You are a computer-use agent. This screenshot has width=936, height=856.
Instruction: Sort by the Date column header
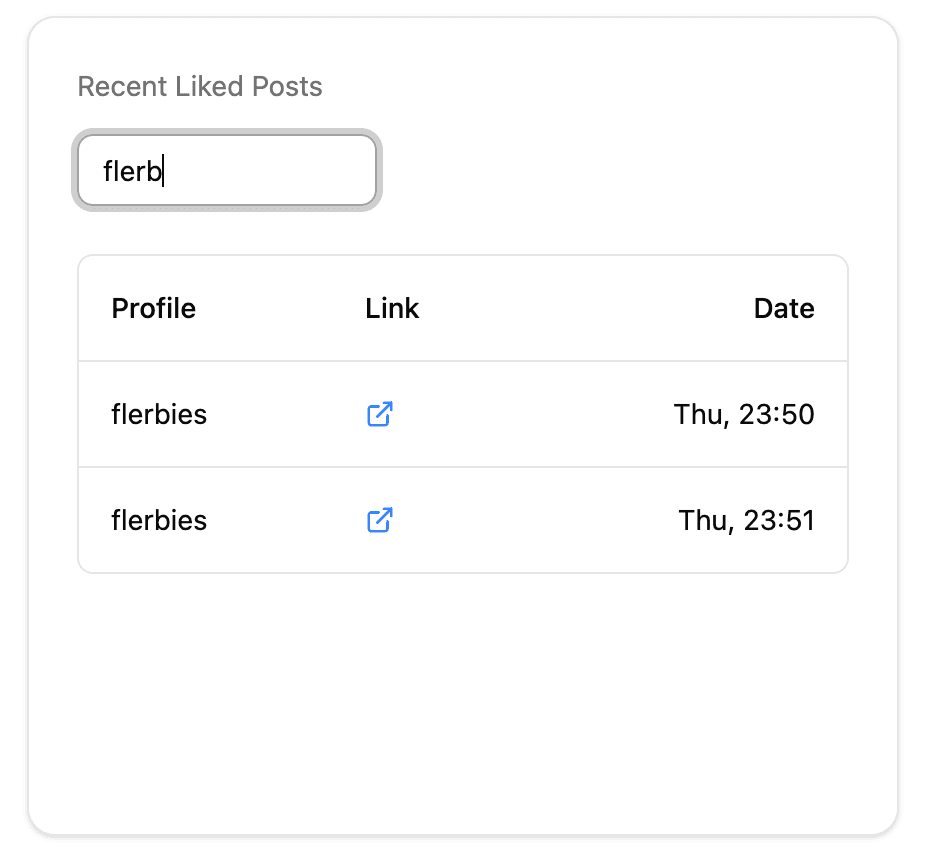tap(784, 308)
